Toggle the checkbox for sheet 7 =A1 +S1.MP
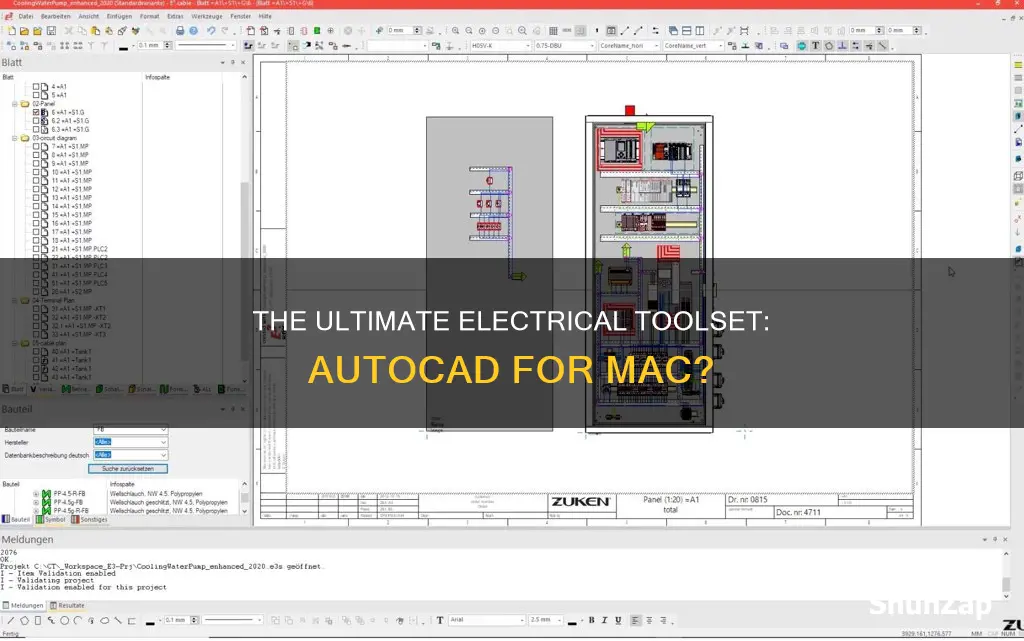The width and height of the screenshot is (1024, 641). [x=36, y=147]
